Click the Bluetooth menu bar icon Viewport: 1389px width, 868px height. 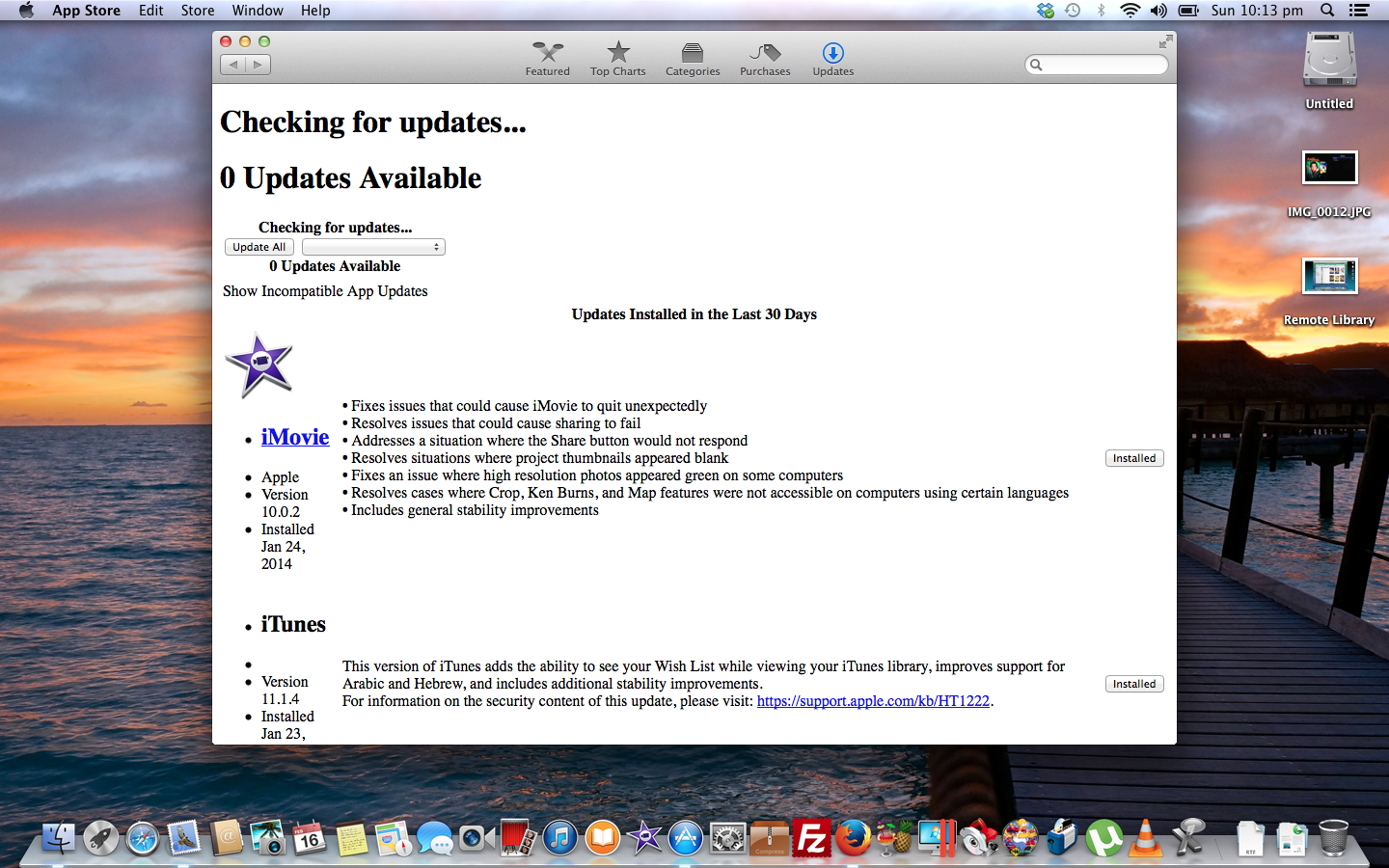pos(1101,11)
